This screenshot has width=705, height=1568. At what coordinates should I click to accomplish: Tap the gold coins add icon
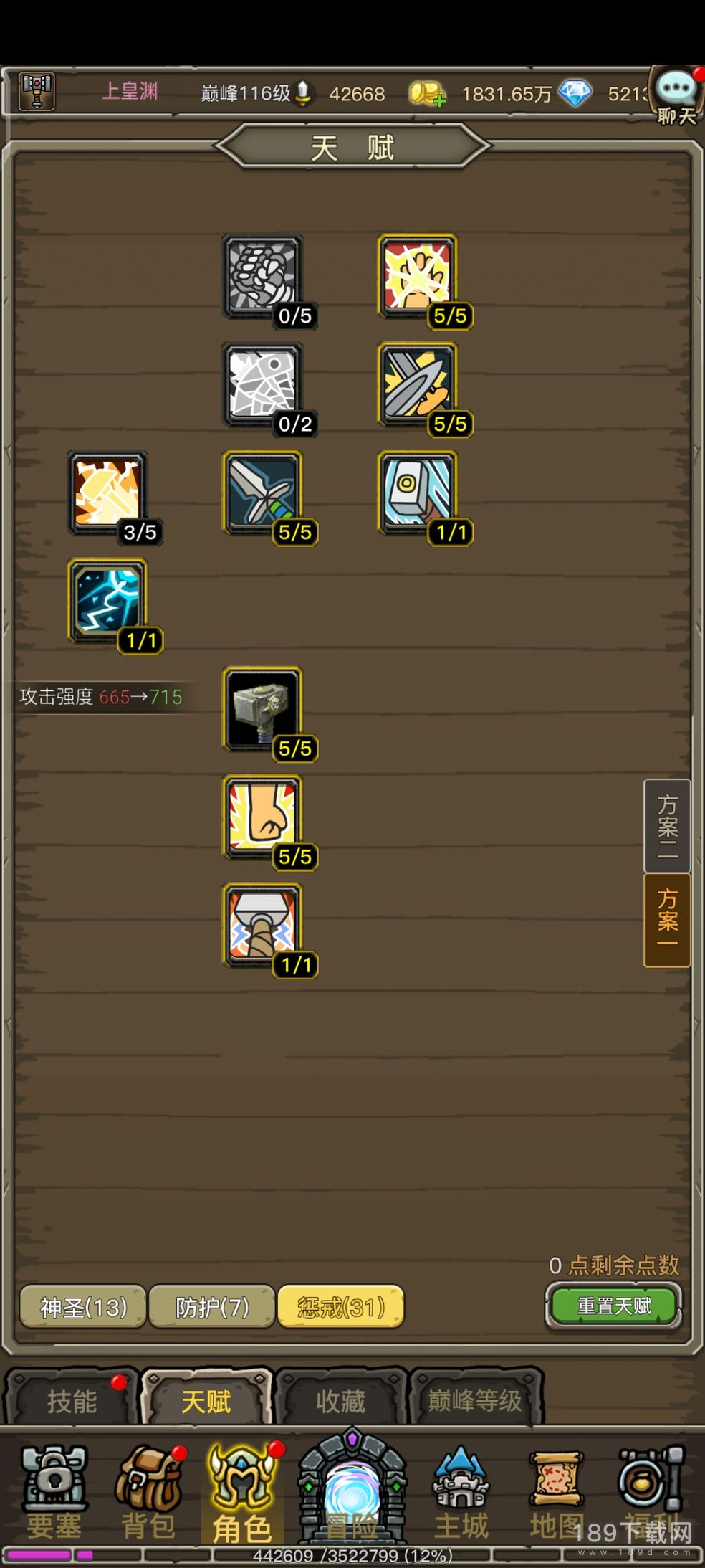(x=427, y=94)
